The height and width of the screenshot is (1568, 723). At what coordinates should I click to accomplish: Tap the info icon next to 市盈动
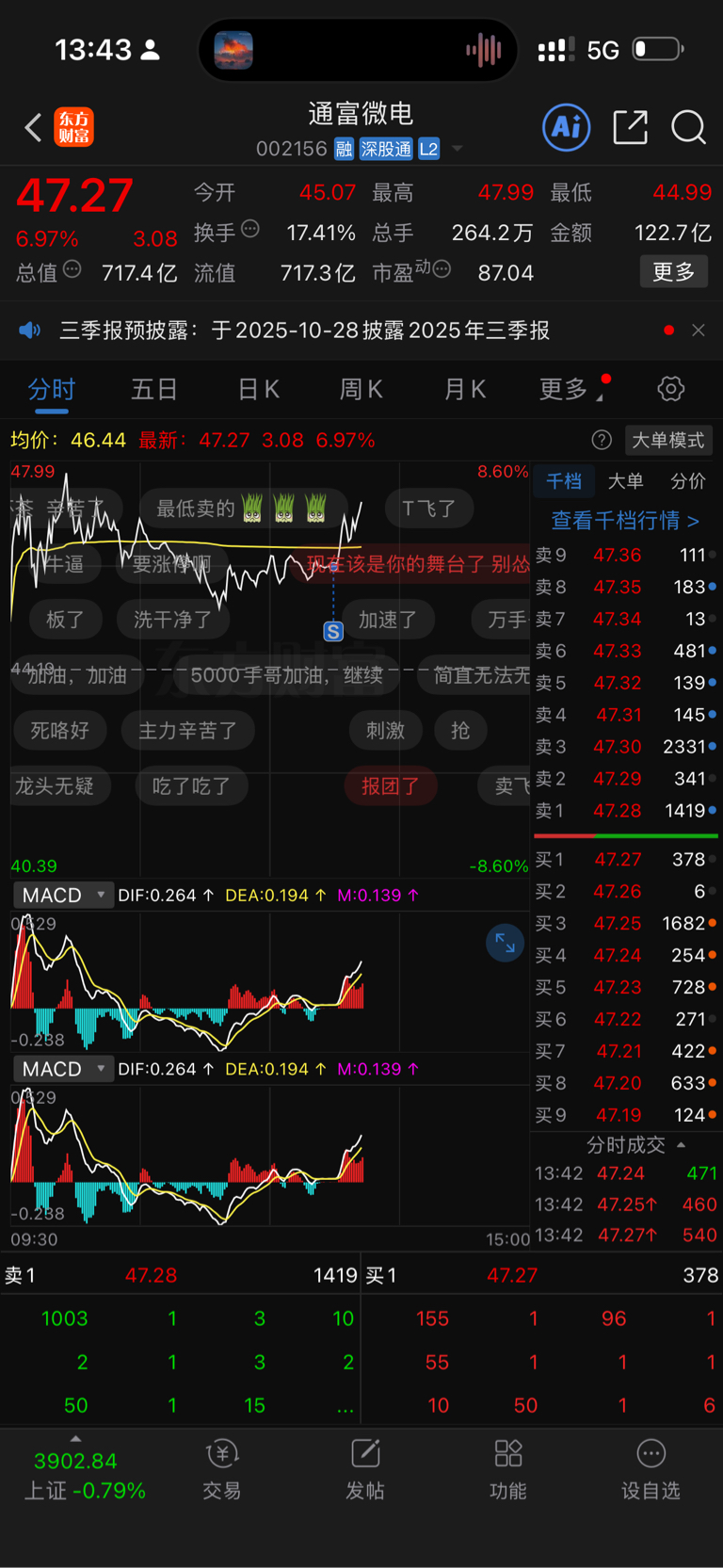point(442,270)
